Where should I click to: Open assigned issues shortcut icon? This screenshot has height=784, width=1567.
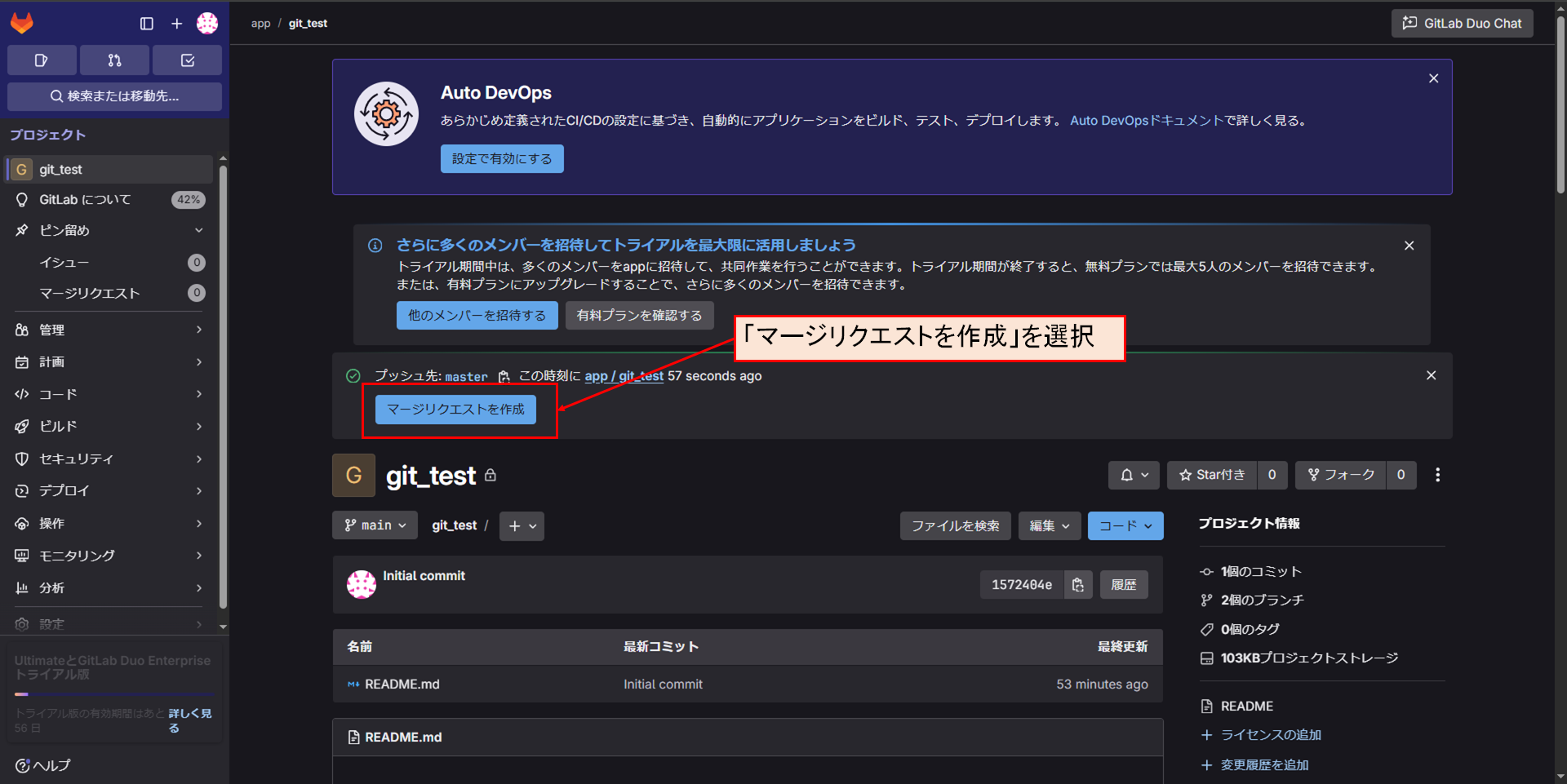42,60
